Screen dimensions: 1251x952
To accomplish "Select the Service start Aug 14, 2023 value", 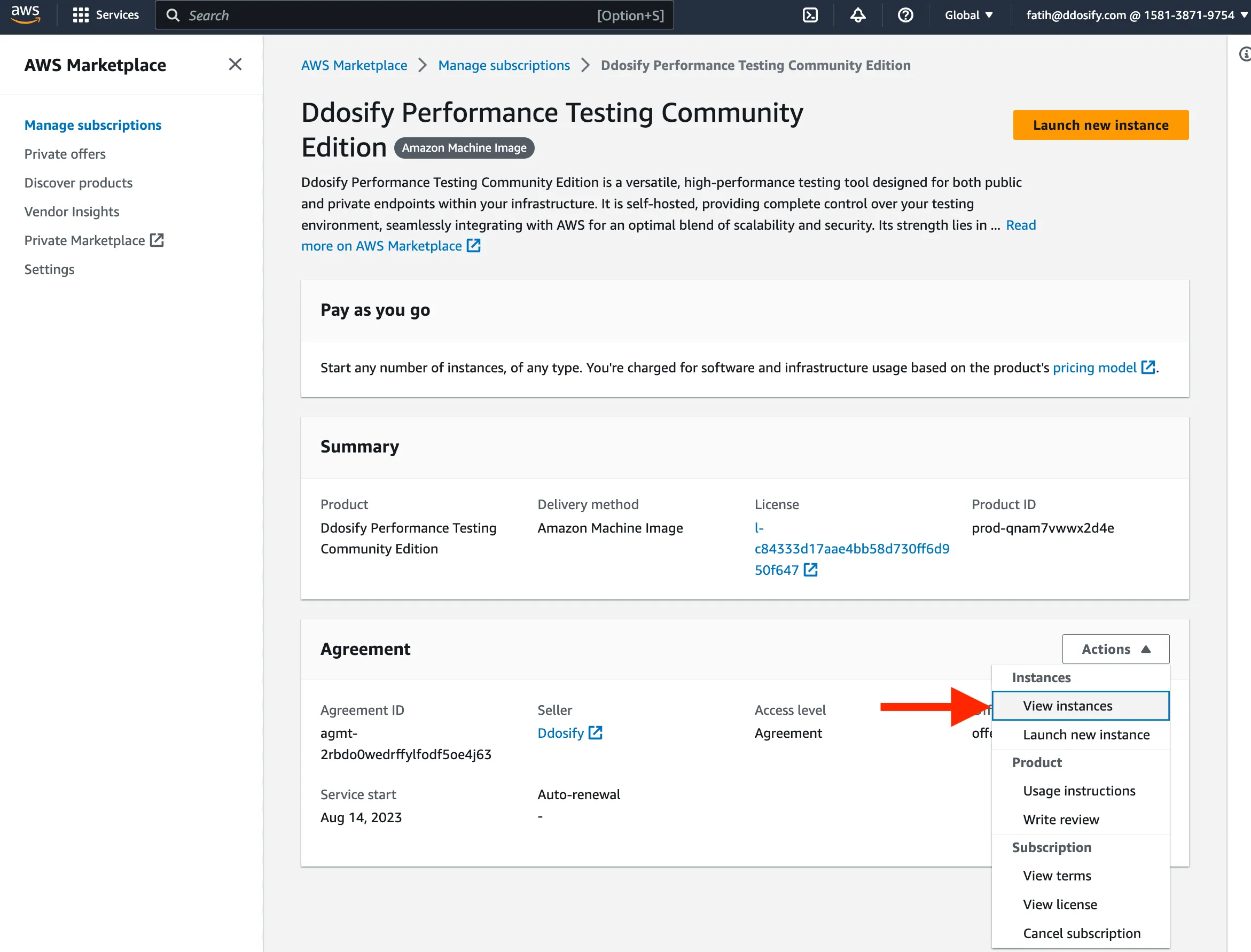I will point(361,818).
